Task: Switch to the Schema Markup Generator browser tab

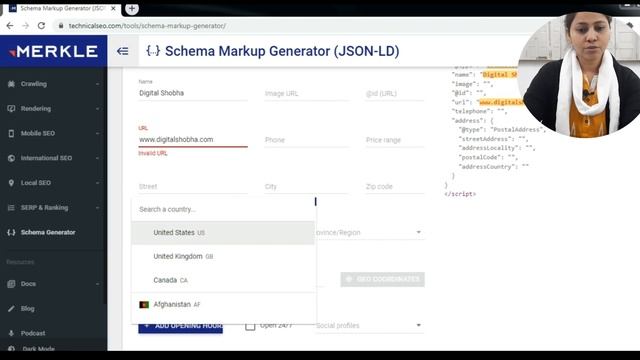Action: tap(61, 8)
